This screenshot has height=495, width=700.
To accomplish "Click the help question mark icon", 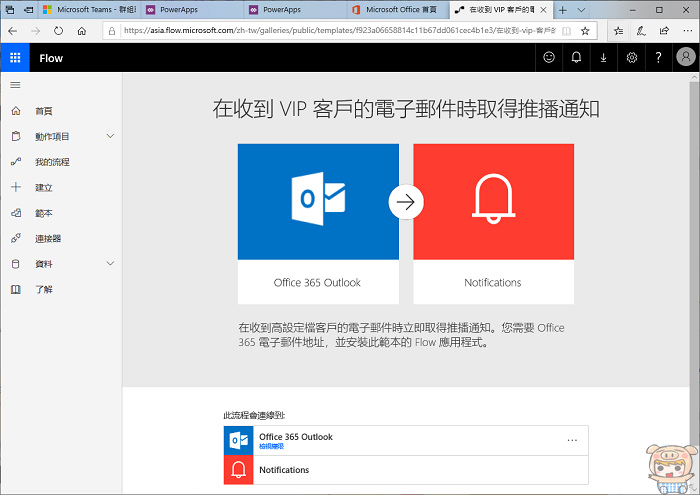I will pos(658,58).
